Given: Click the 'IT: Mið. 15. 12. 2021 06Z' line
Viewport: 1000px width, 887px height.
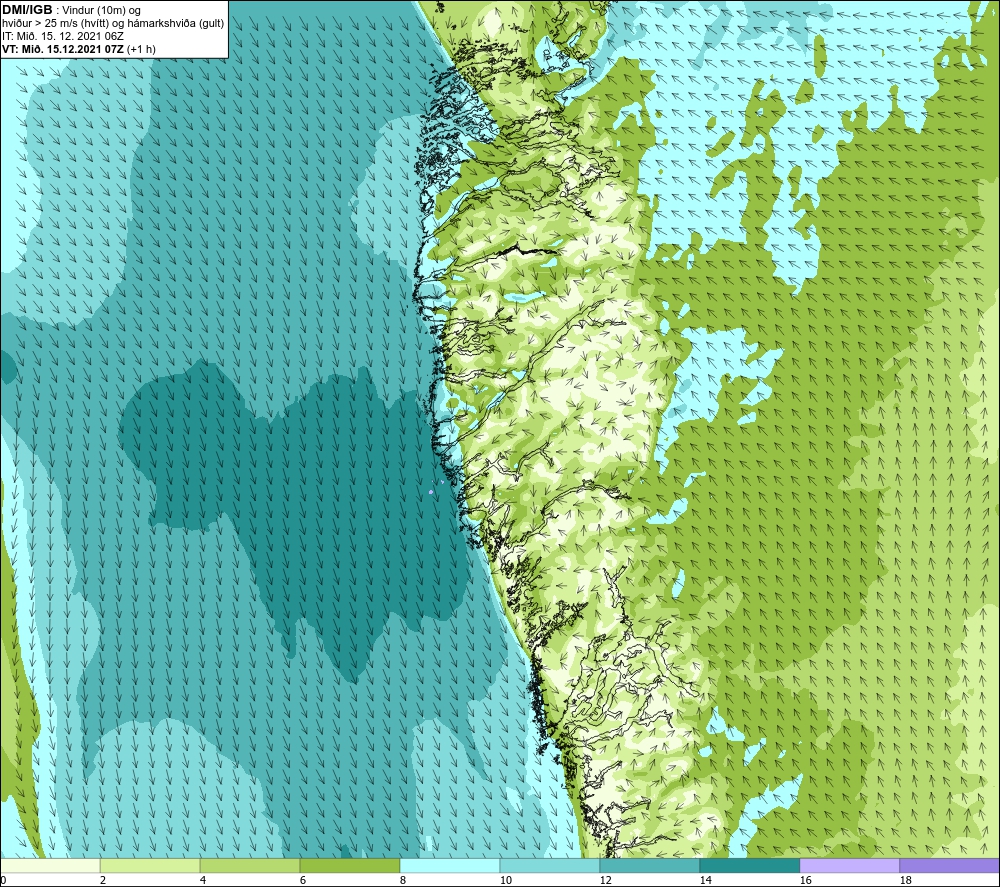Looking at the screenshot, I should (62, 36).
